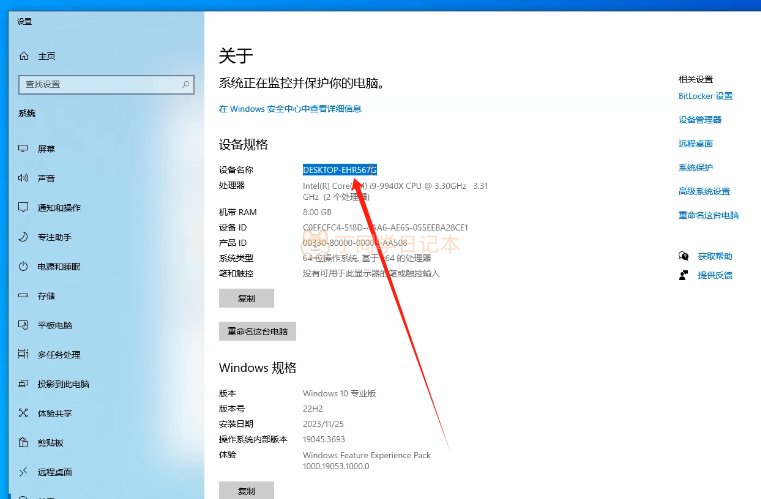Open 多任务处理 multitasking settings
The height and width of the screenshot is (499, 761).
(x=49, y=354)
